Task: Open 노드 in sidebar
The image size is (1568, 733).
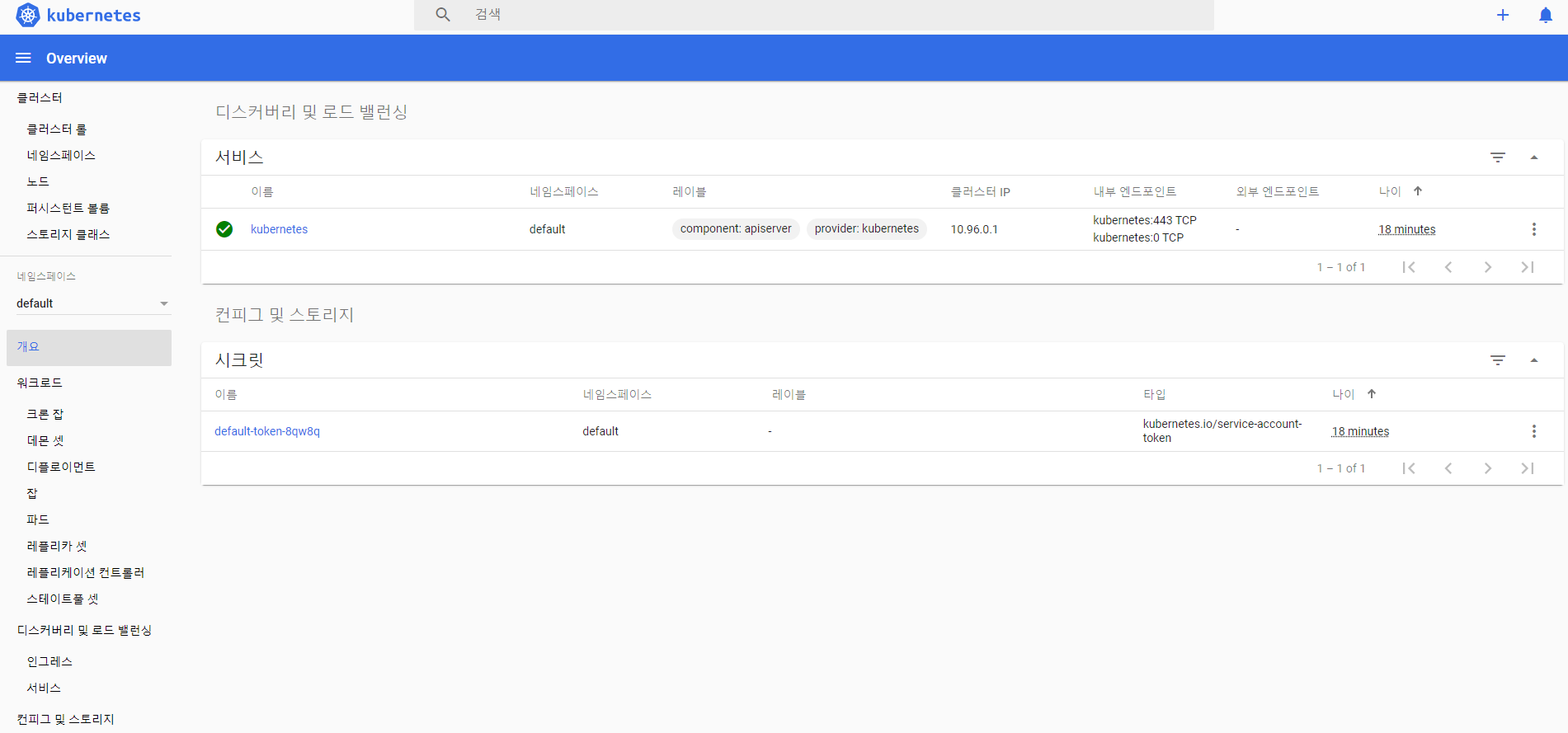Action: [38, 181]
